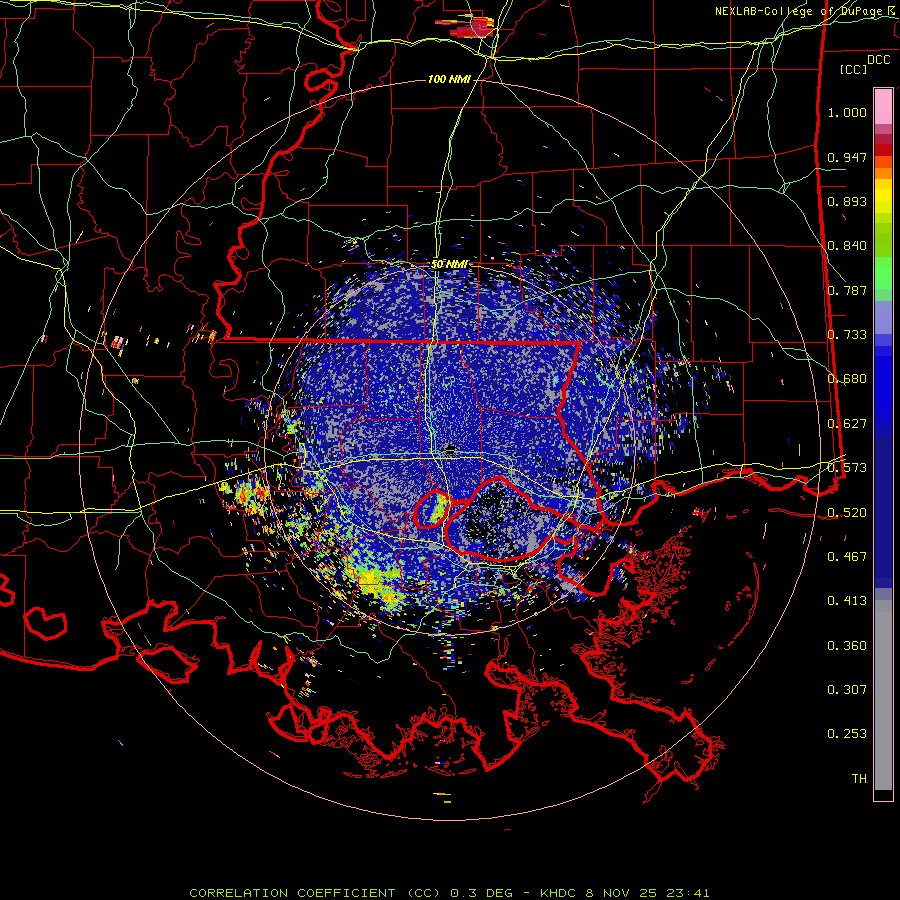
Task: Pick the lavender color band beside 0.733
Action: (x=883, y=317)
